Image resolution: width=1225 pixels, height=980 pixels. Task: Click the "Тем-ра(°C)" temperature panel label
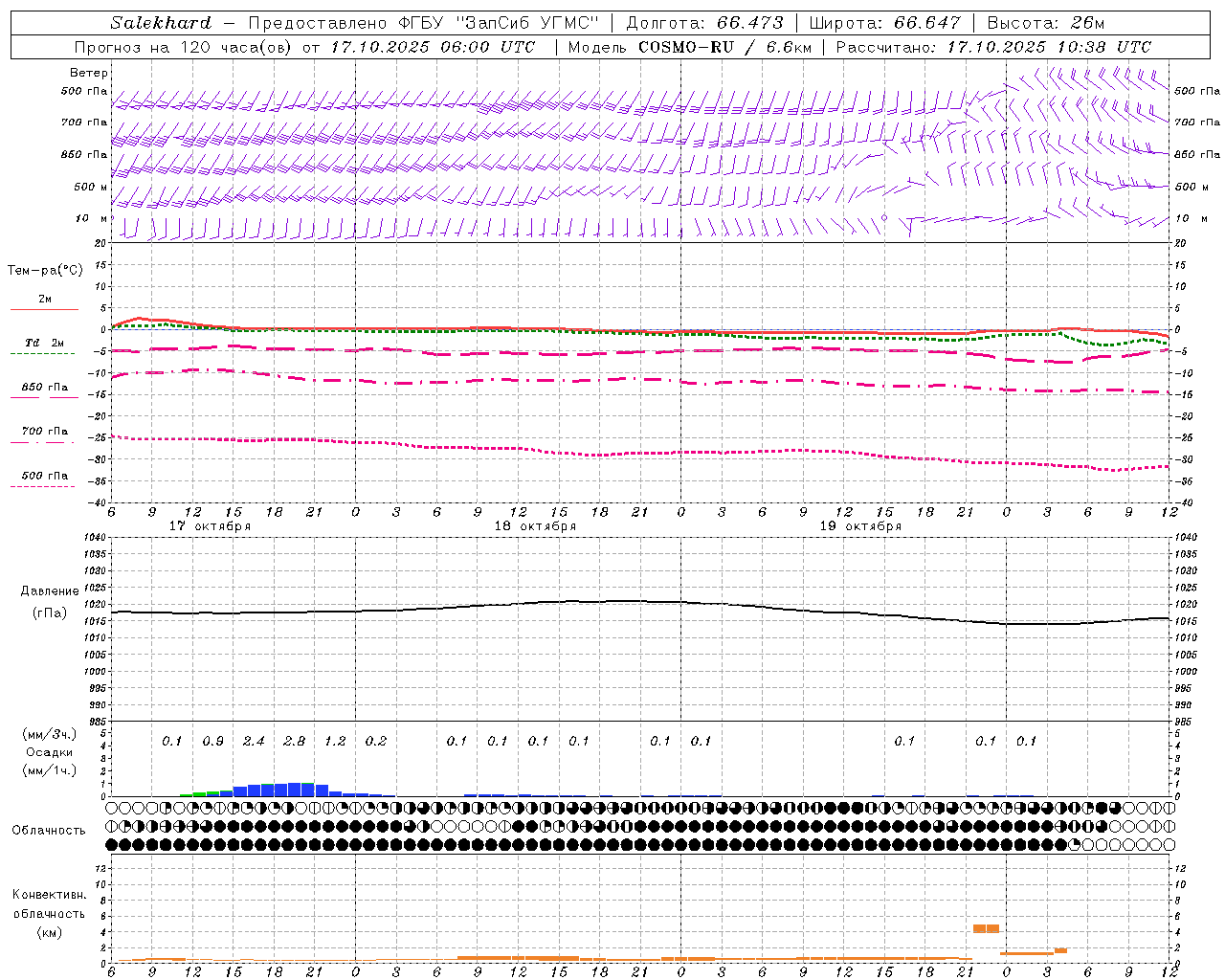[x=45, y=271]
